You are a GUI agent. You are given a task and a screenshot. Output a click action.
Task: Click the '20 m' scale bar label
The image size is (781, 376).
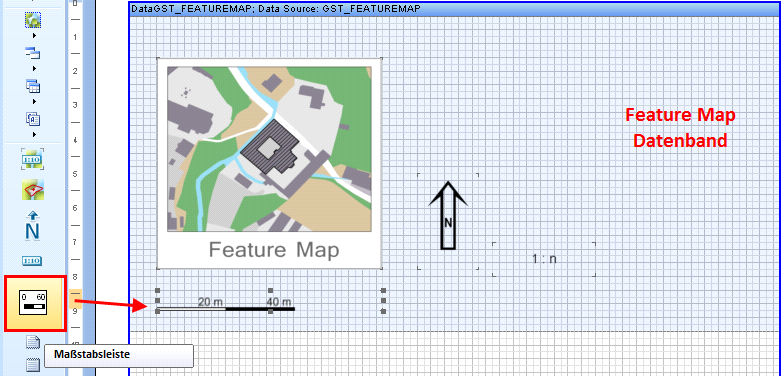211,302
